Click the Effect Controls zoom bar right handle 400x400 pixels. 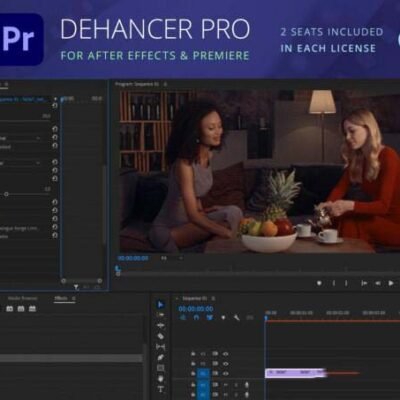pos(99,281)
